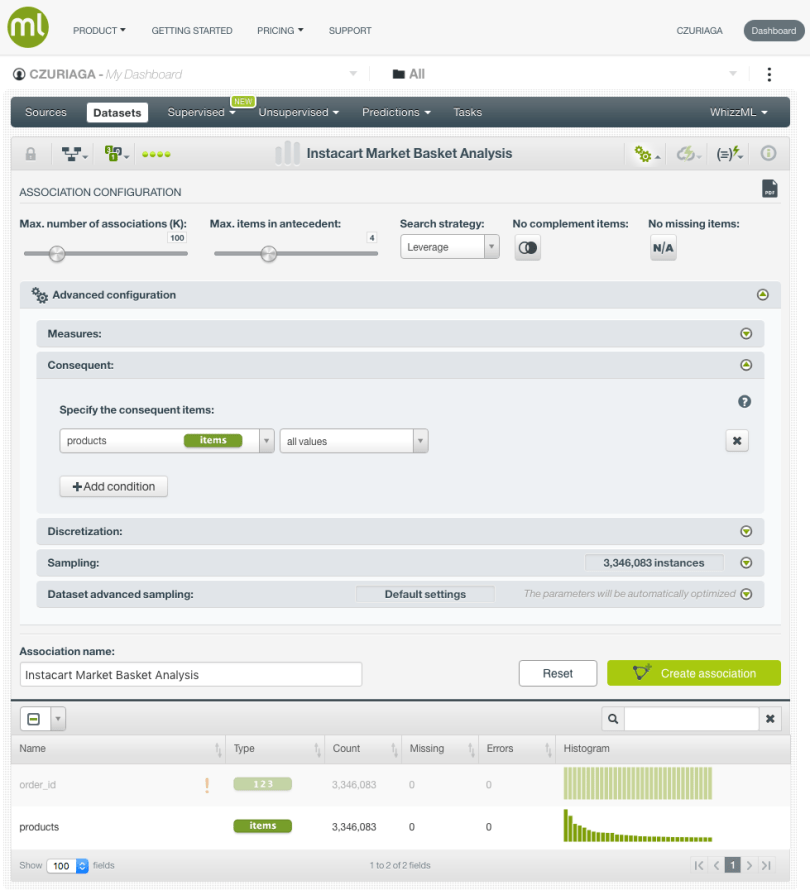This screenshot has height=895, width=810.
Task: Toggle the No missing items switch
Action: (x=663, y=248)
